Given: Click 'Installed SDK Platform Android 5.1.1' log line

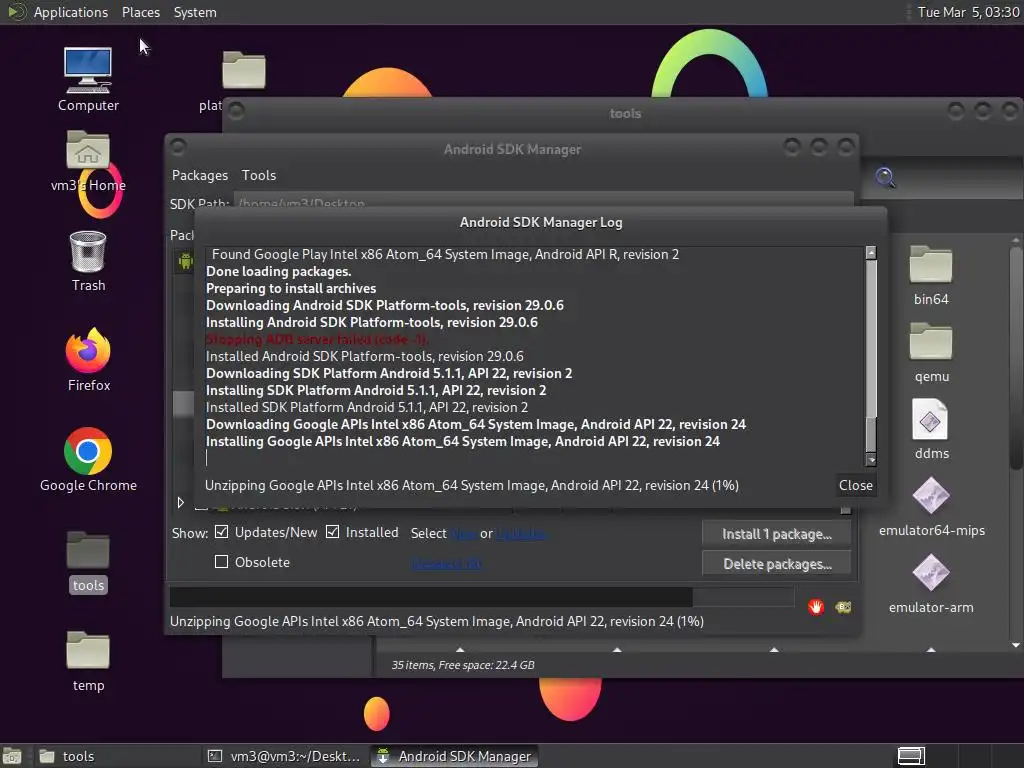Looking at the screenshot, I should tap(366, 407).
